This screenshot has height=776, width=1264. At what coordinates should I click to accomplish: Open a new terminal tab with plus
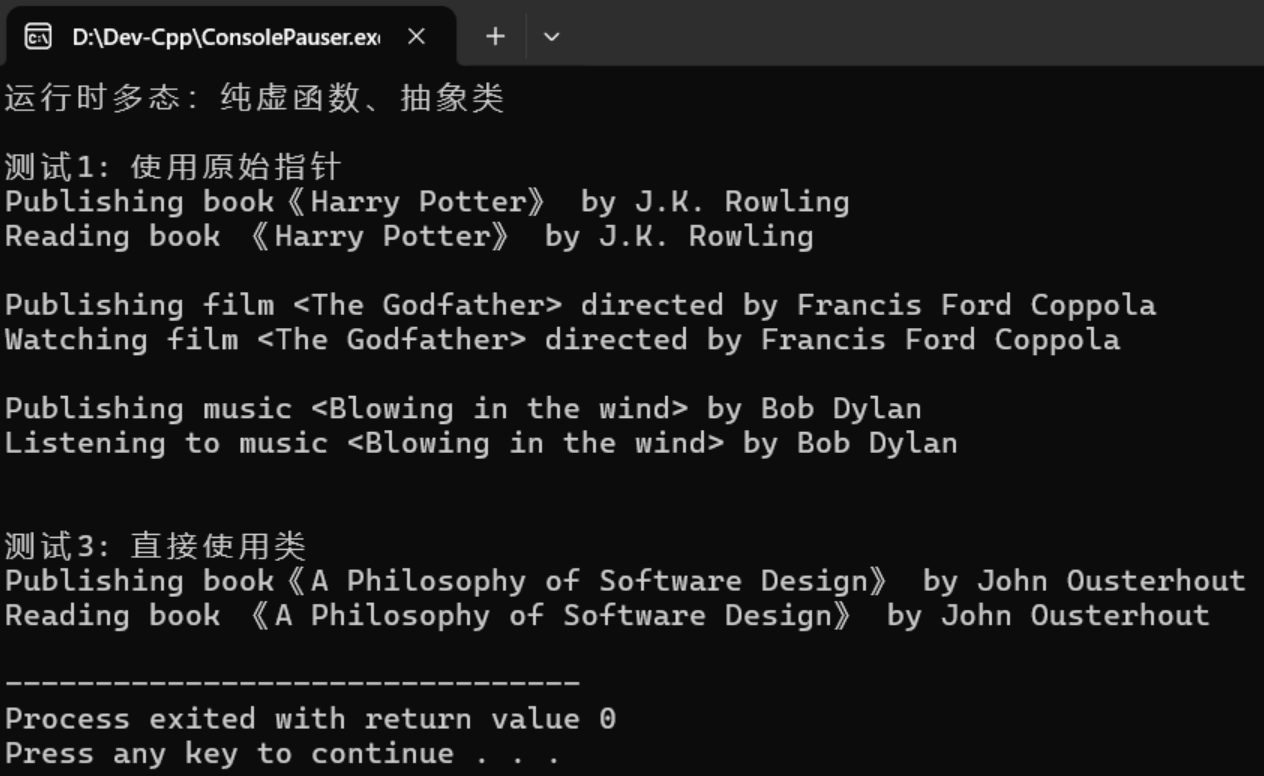click(495, 37)
